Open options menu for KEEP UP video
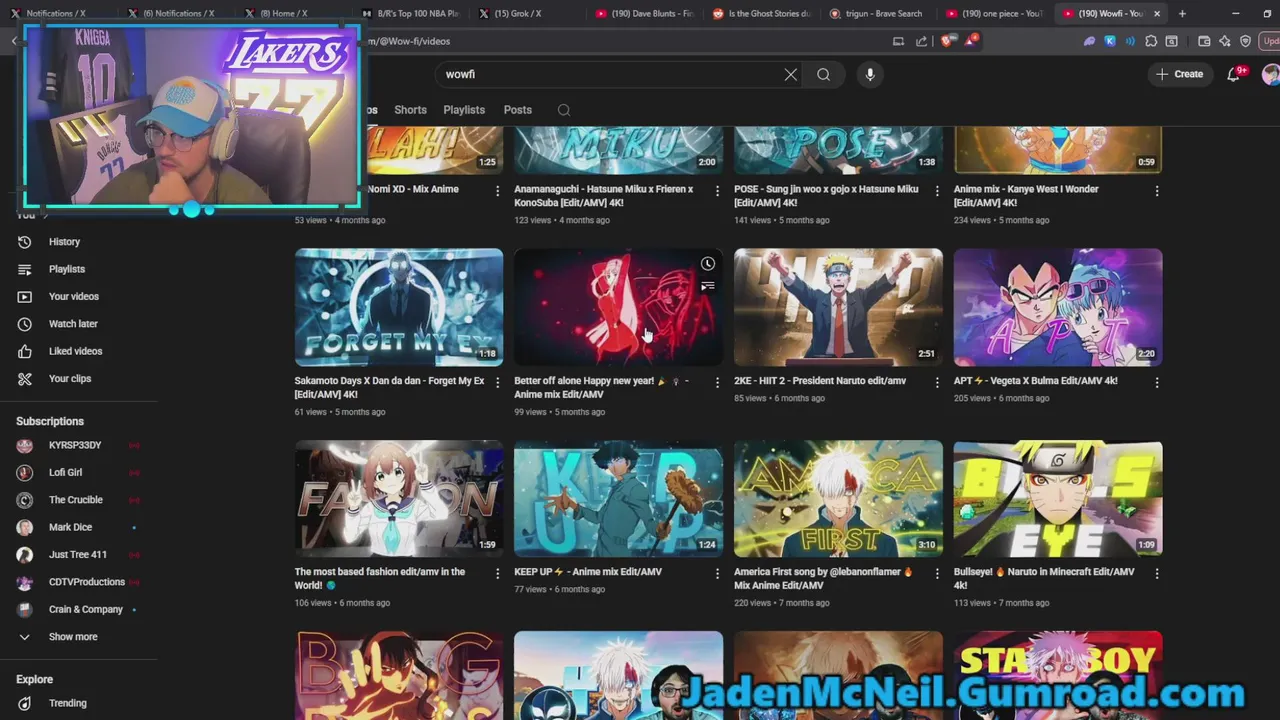The image size is (1280, 720). pos(717,573)
